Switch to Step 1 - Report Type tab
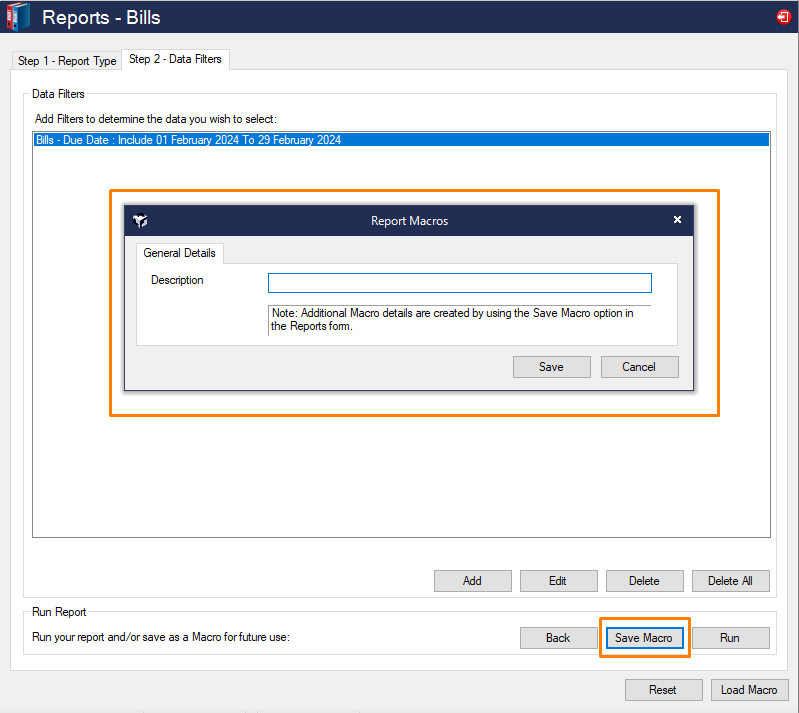Viewport: 799px width, 713px height. click(x=67, y=61)
